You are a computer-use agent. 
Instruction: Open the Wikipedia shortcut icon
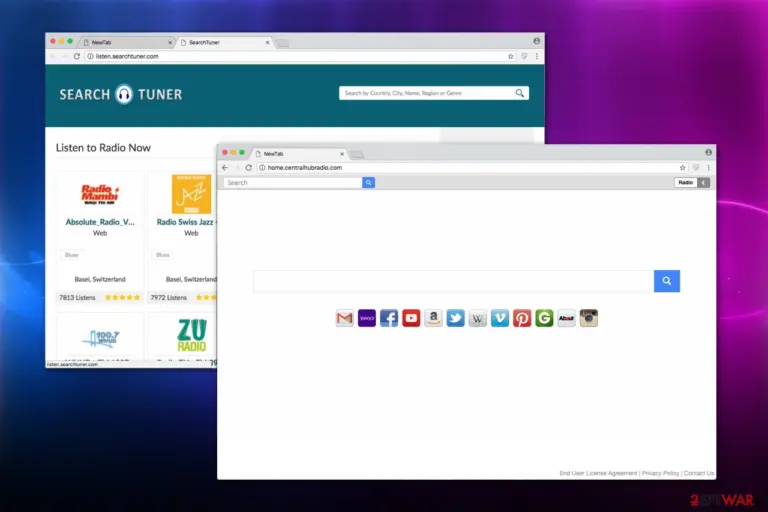tap(478, 318)
